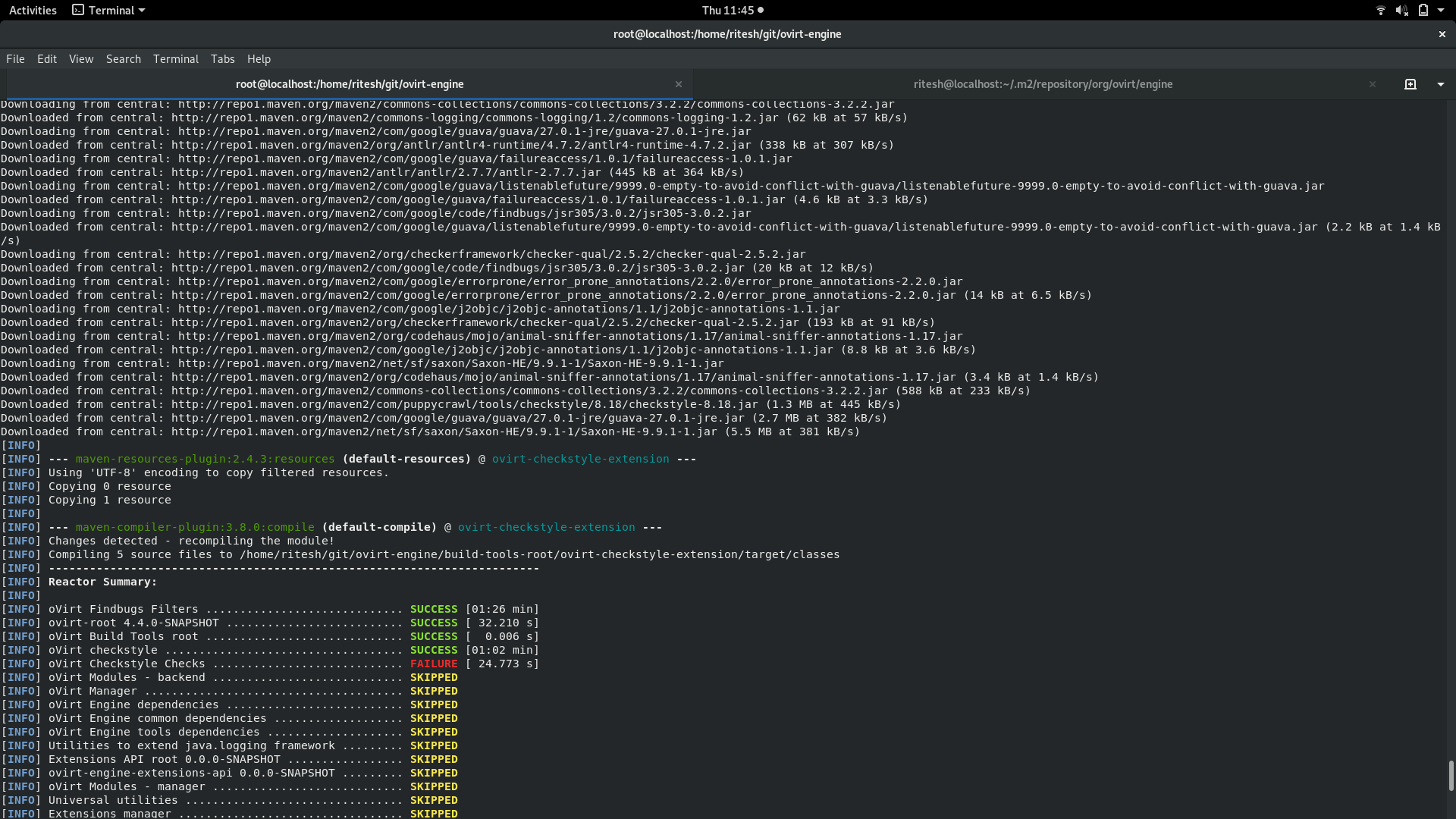Screen dimensions: 1456x819
Task: Click the Wi-Fi status icon
Action: pyautogui.click(x=1380, y=10)
